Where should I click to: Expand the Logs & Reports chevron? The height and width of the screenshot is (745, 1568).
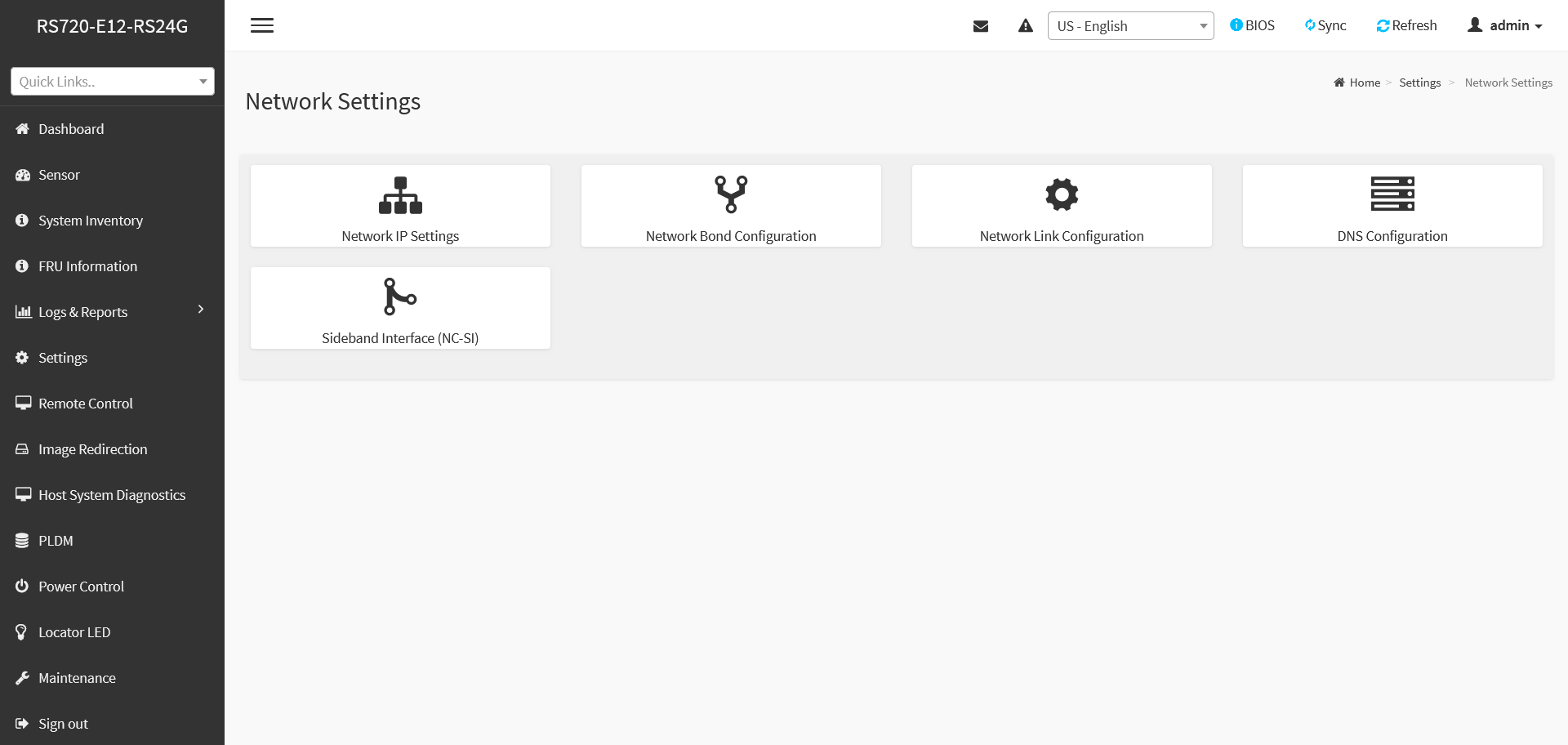(x=201, y=309)
